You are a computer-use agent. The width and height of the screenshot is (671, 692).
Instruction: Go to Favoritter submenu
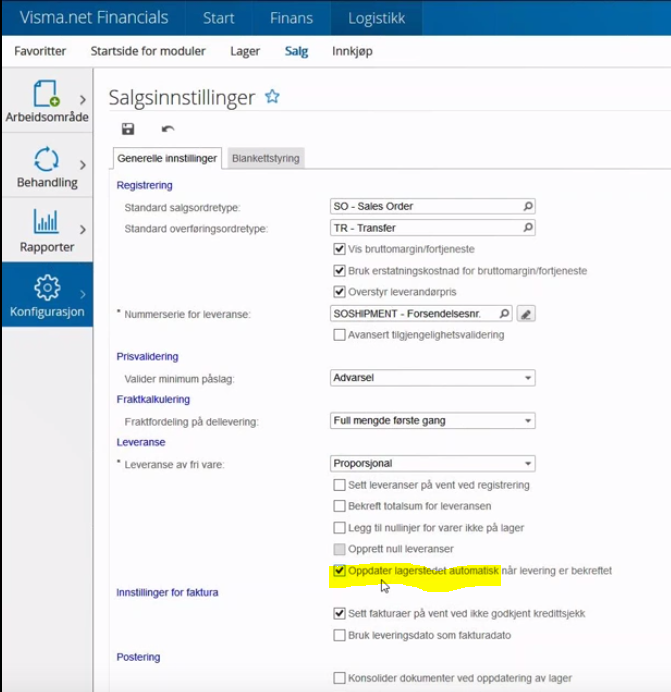coord(40,51)
